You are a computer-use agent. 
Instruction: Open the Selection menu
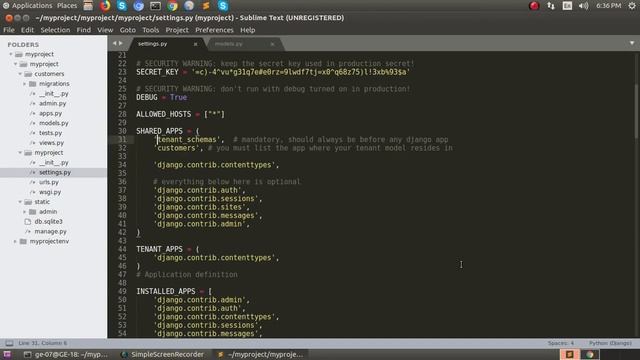click(55, 30)
